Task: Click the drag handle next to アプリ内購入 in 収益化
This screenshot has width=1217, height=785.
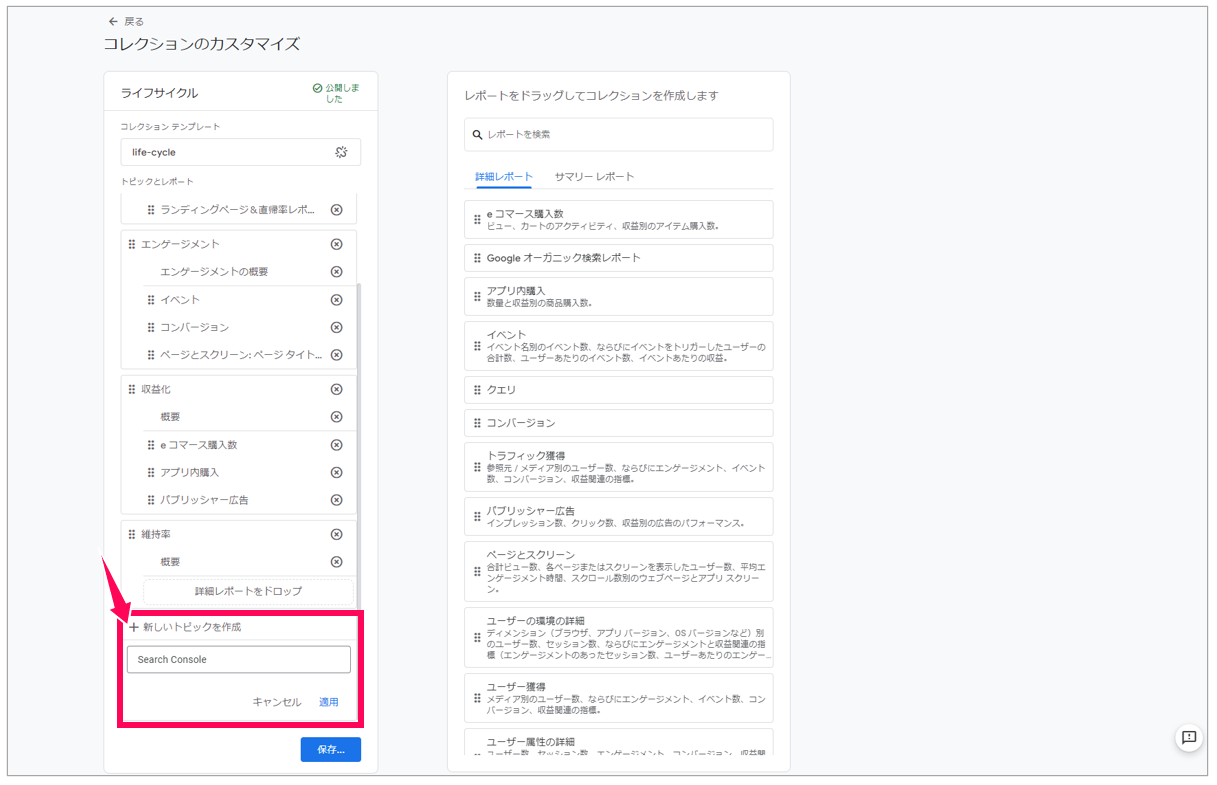Action: click(x=151, y=472)
